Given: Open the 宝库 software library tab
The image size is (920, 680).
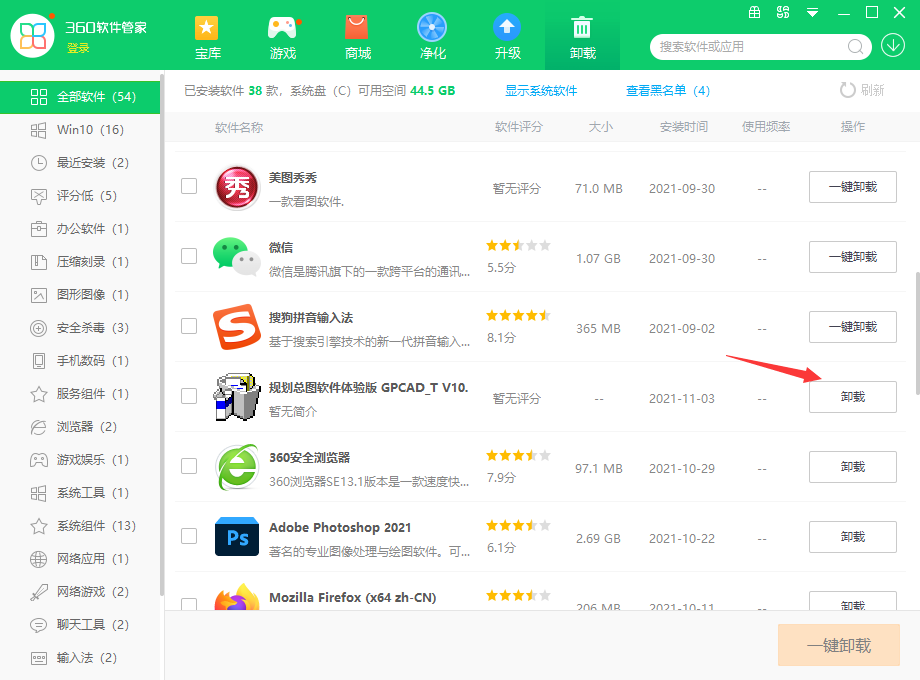Looking at the screenshot, I should 207,38.
